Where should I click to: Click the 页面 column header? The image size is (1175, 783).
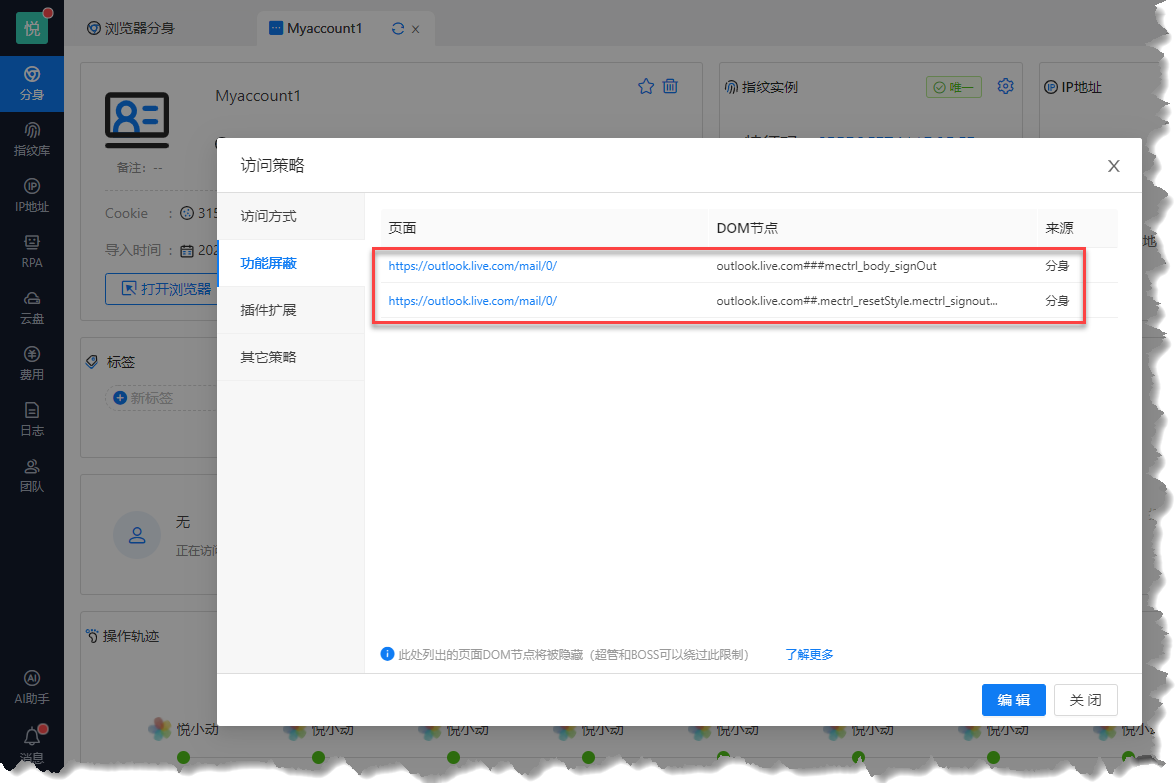402,228
